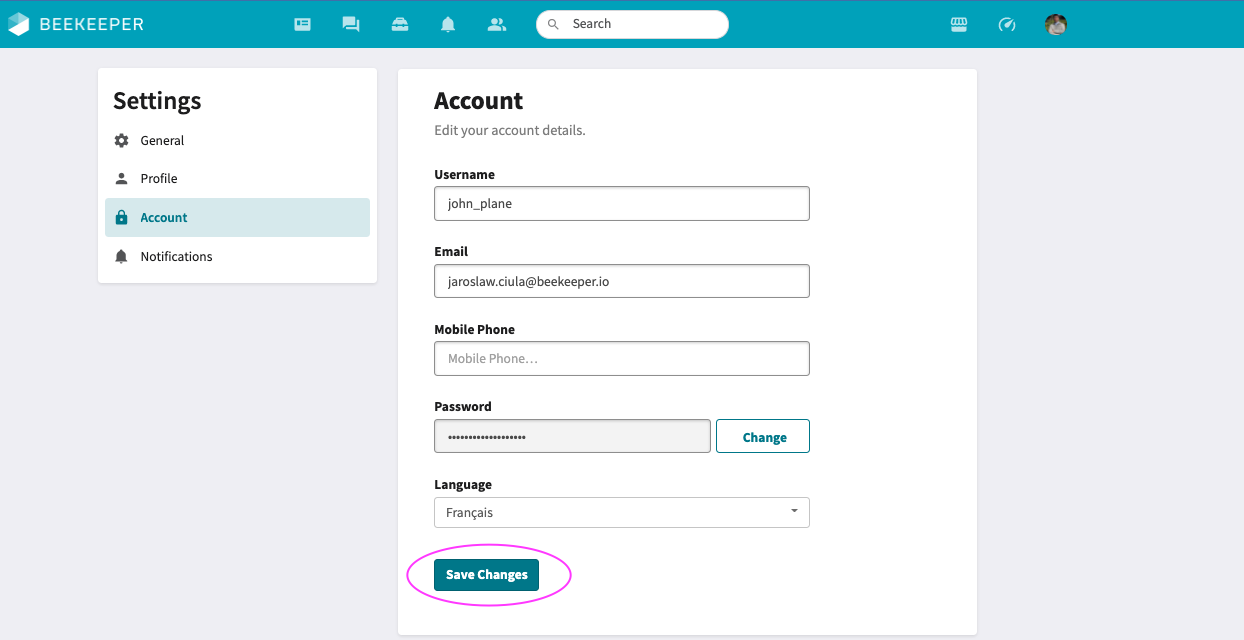Image resolution: width=1244 pixels, height=640 pixels.
Task: Click into the Email field
Action: (x=621, y=281)
